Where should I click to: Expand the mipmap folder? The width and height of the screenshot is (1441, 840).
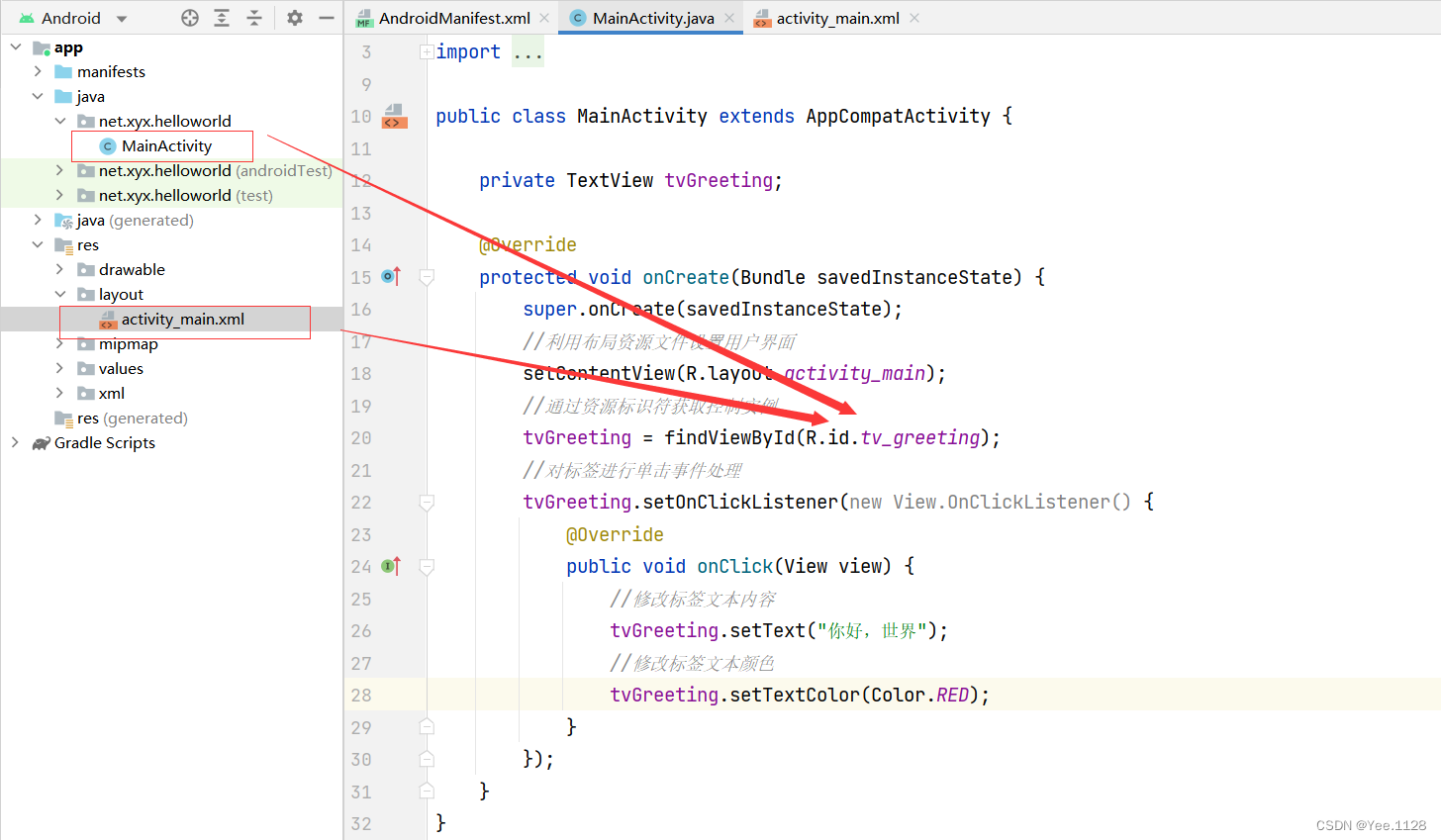[59, 343]
